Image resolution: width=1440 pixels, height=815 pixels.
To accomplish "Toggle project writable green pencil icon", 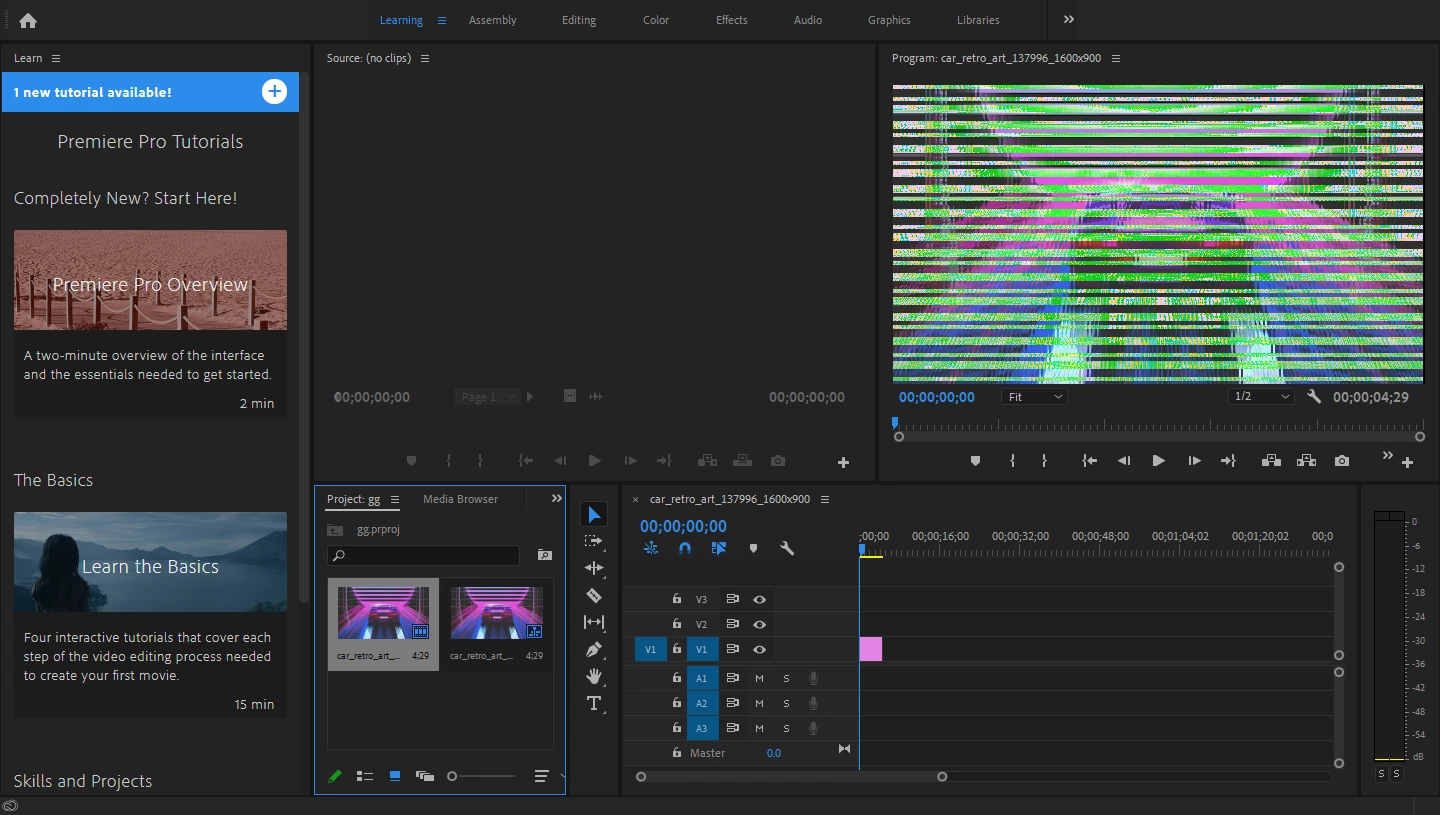I will [335, 776].
